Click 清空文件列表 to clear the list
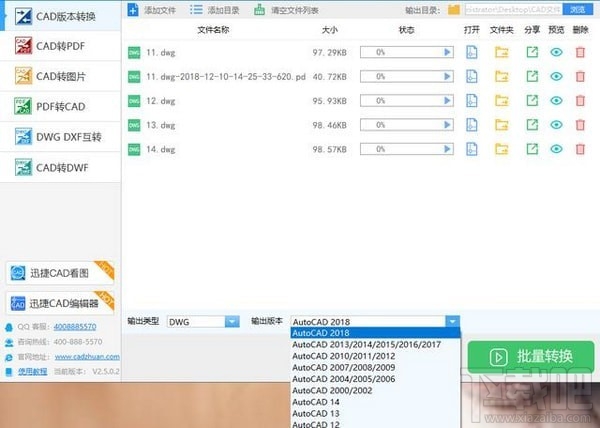 [286, 10]
